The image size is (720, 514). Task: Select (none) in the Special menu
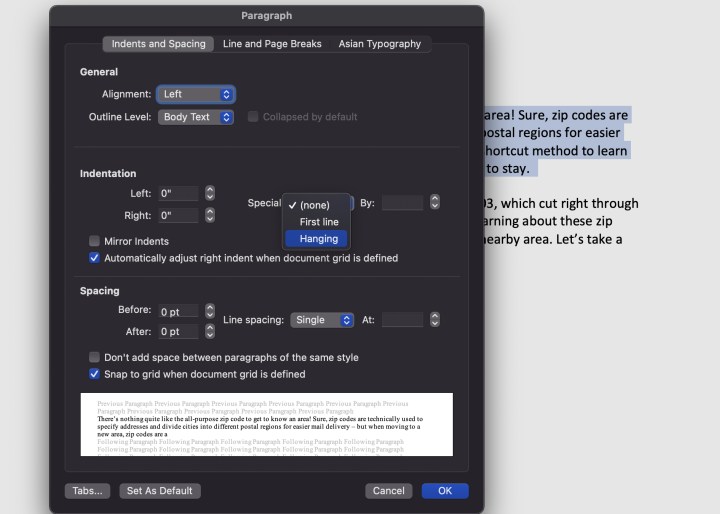coord(316,205)
